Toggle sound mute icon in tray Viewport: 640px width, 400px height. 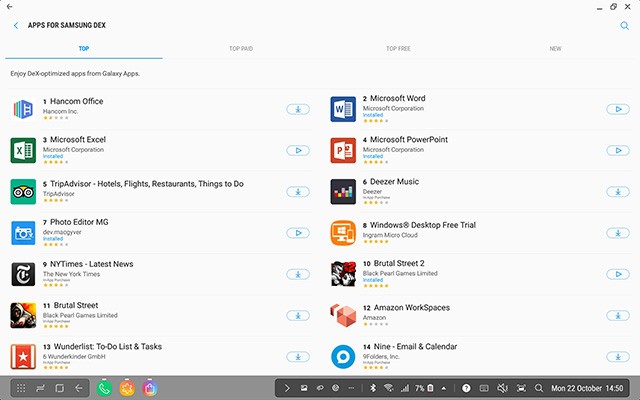(x=502, y=388)
